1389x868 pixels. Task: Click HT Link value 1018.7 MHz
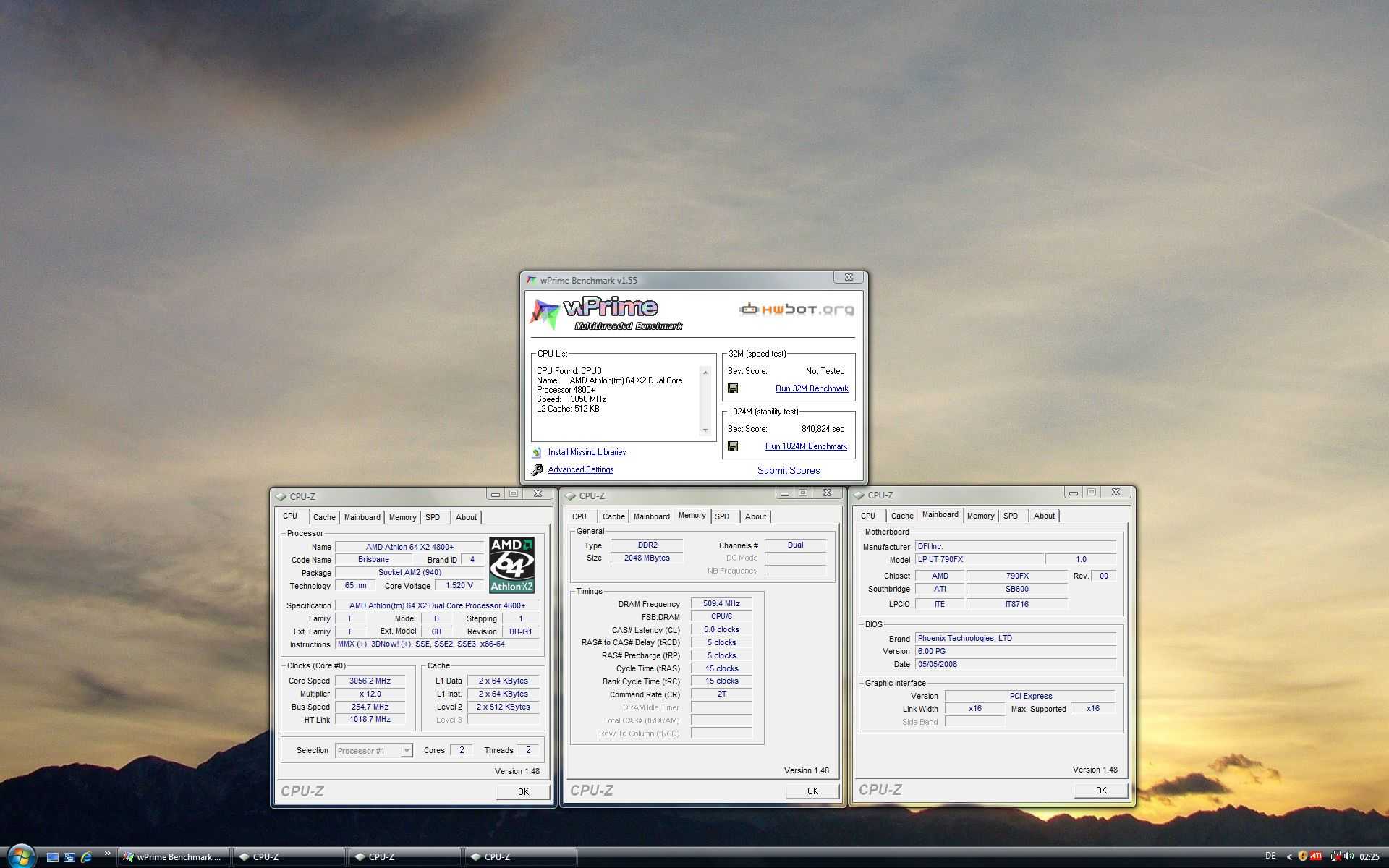point(370,720)
